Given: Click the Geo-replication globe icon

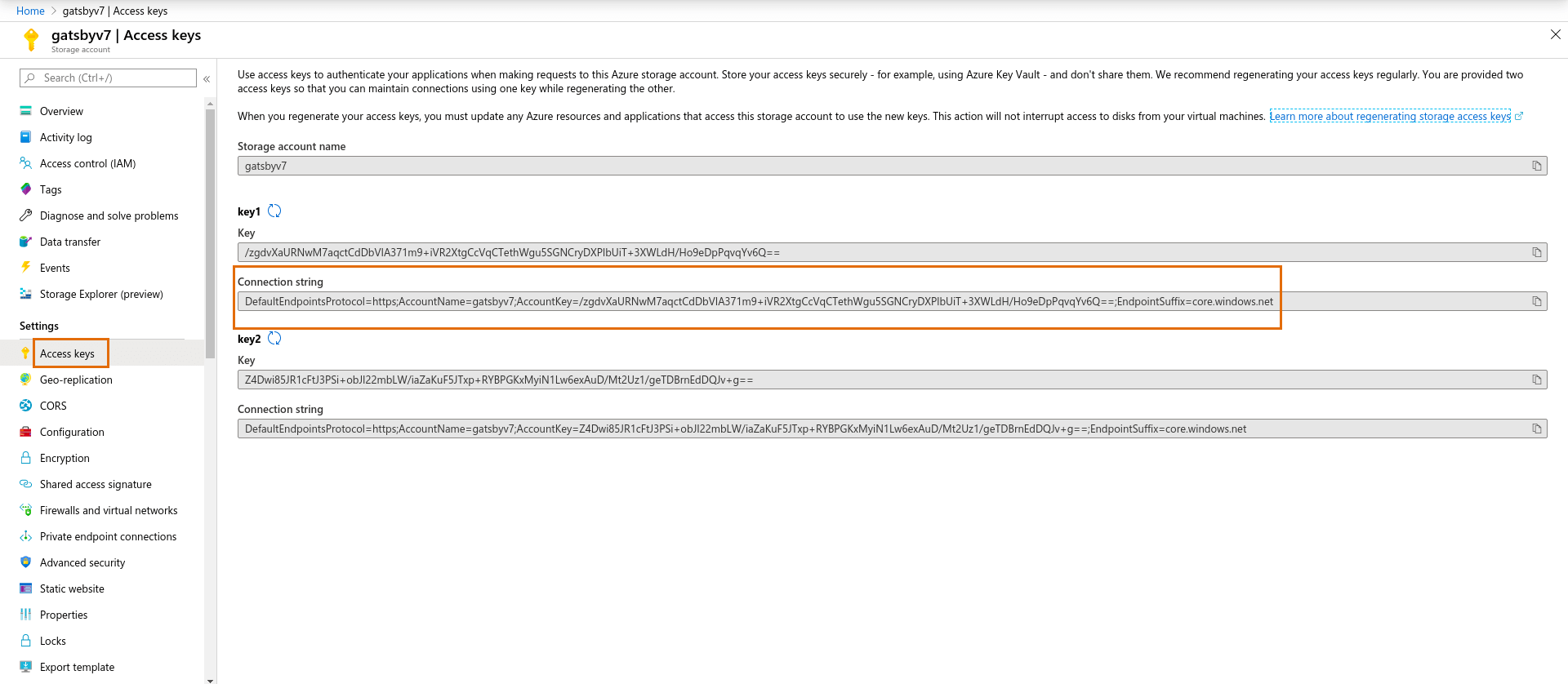Looking at the screenshot, I should pos(26,380).
